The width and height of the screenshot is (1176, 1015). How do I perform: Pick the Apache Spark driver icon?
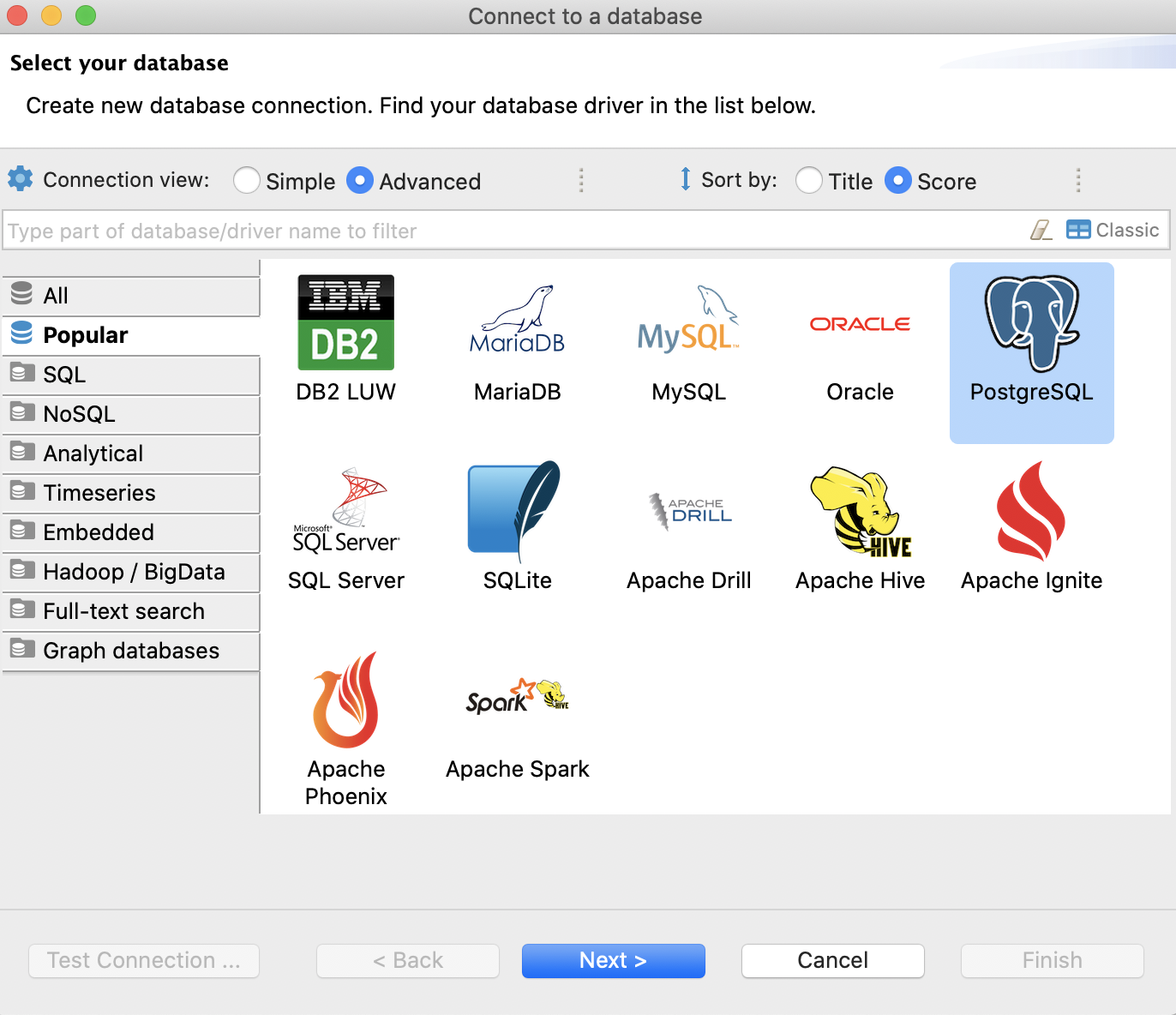pos(517,698)
